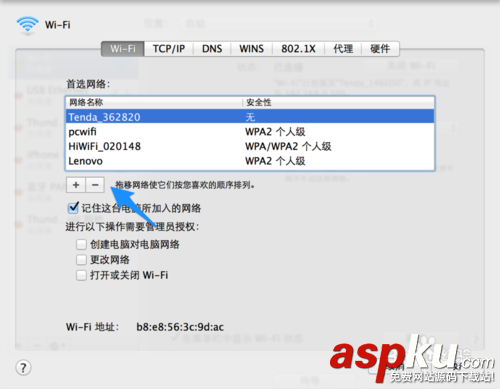Enable the 打开或关闭 Wi-Fi checkbox
This screenshot has height=389, width=500.
(81, 275)
